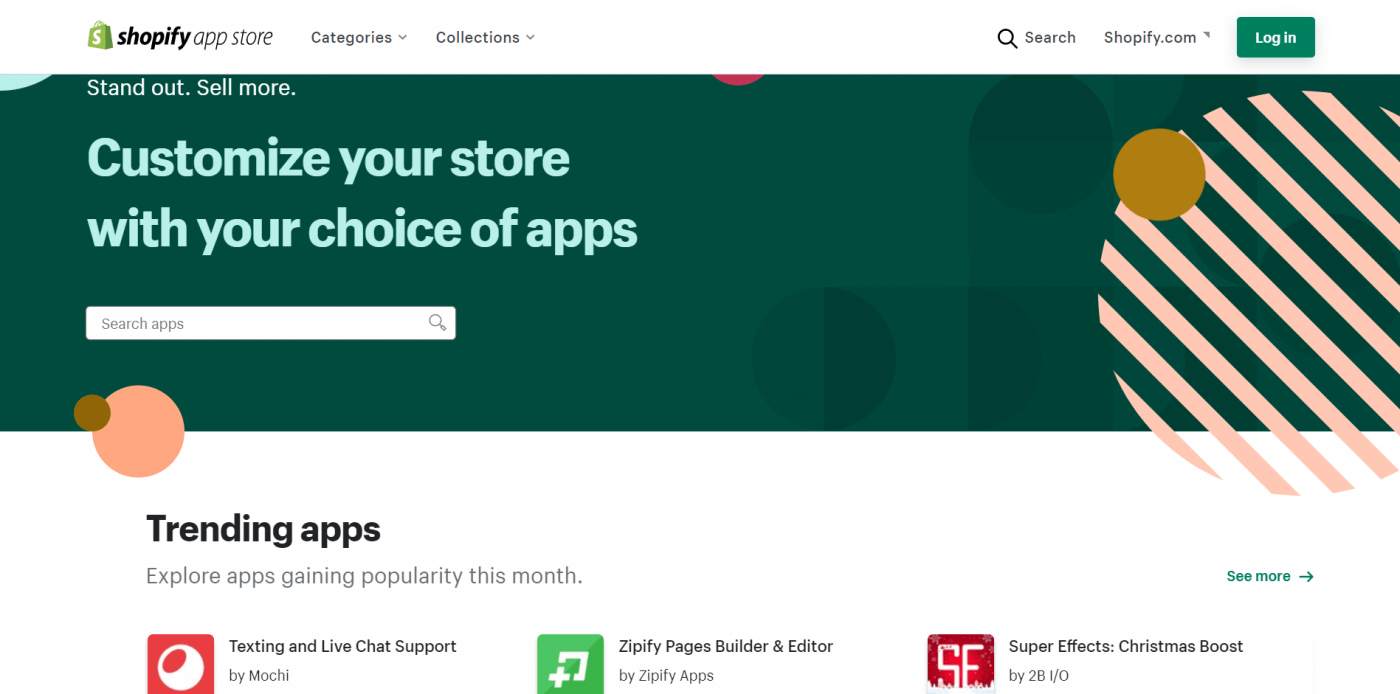Image resolution: width=1400 pixels, height=694 pixels.
Task: Focus the Search apps input field
Action: 271,323
